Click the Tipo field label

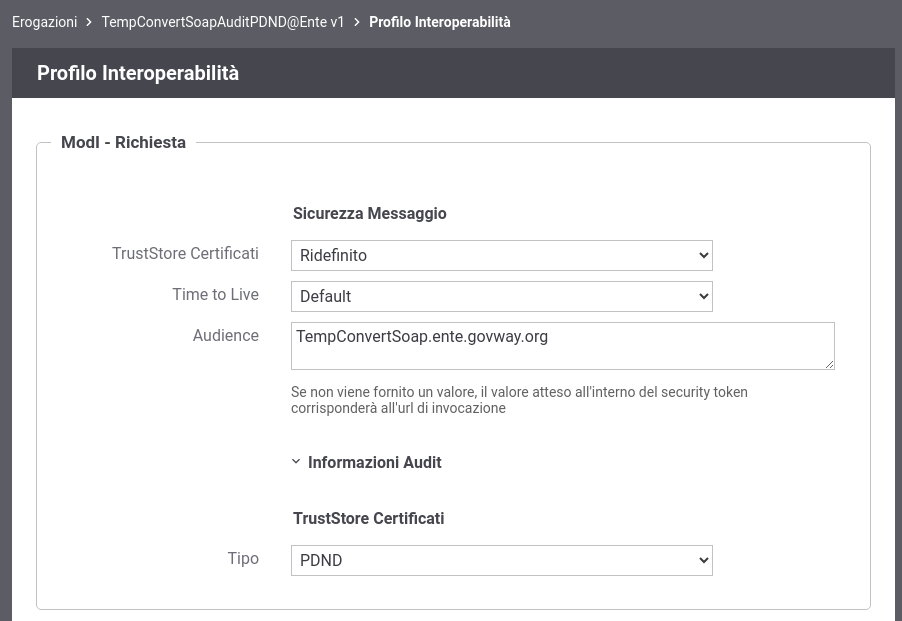(243, 558)
